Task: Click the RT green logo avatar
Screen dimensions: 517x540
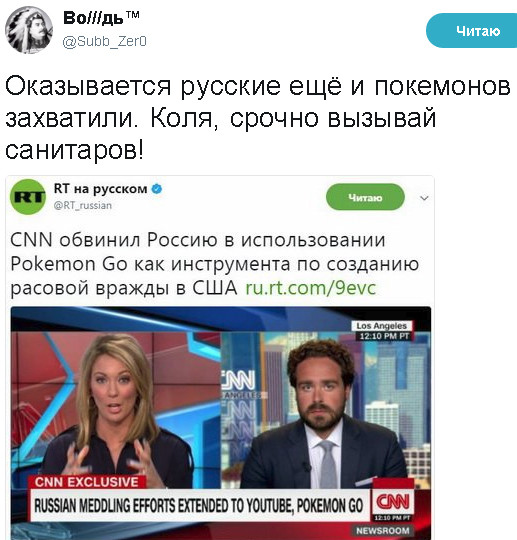Action: click(28, 197)
